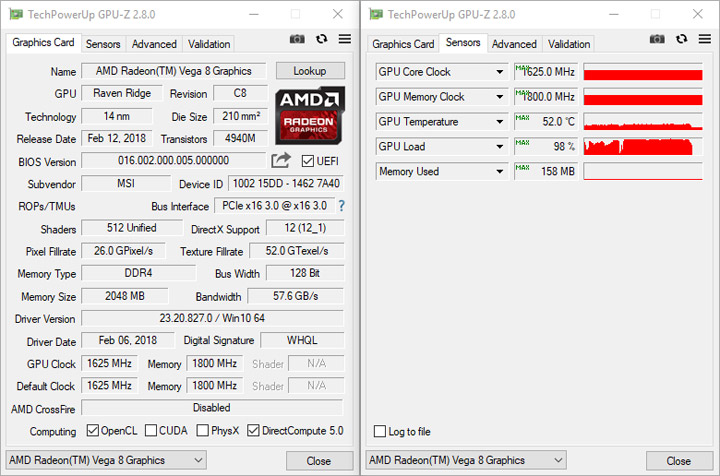Open GPU selector dropdown in Sensors window
Image resolution: width=720 pixels, height=476 pixels.
(x=466, y=460)
